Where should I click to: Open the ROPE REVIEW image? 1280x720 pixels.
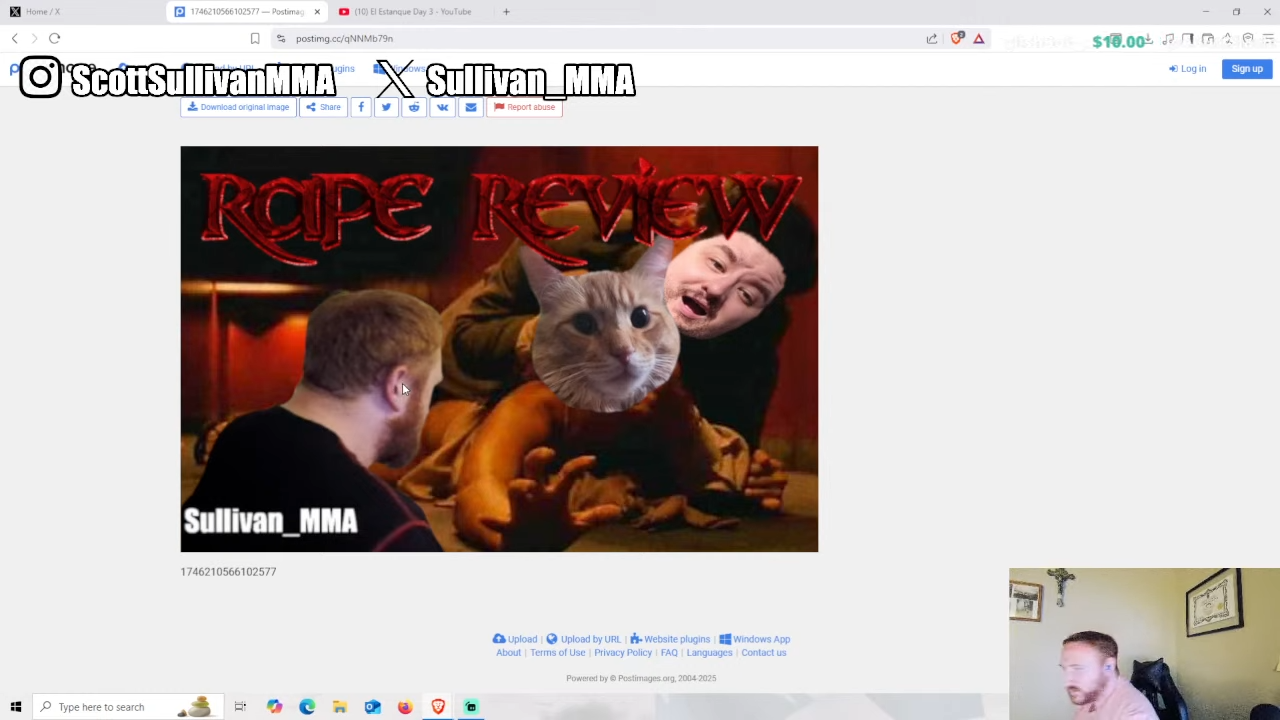click(x=499, y=349)
